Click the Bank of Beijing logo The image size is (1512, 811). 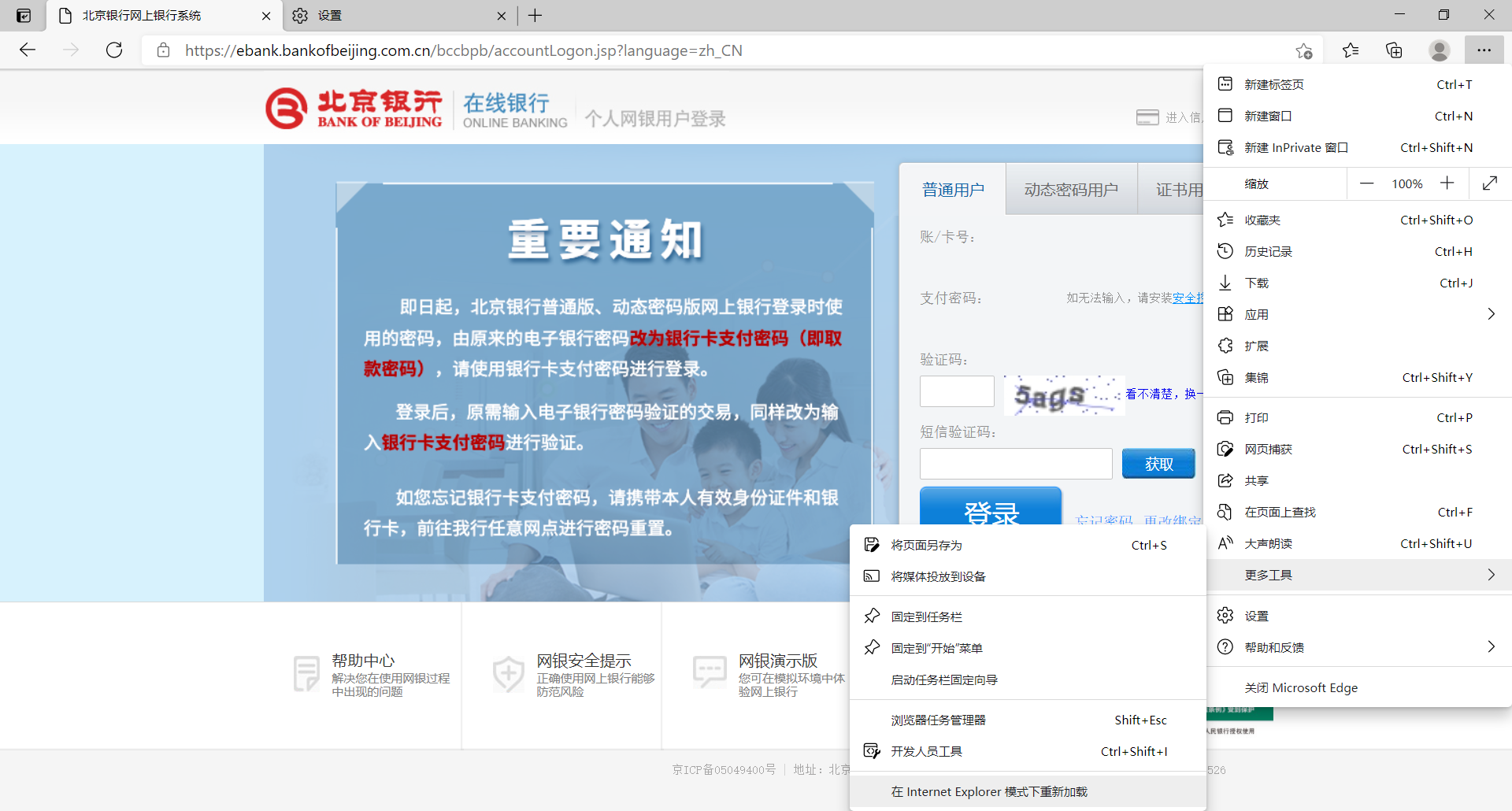pyautogui.click(x=354, y=109)
